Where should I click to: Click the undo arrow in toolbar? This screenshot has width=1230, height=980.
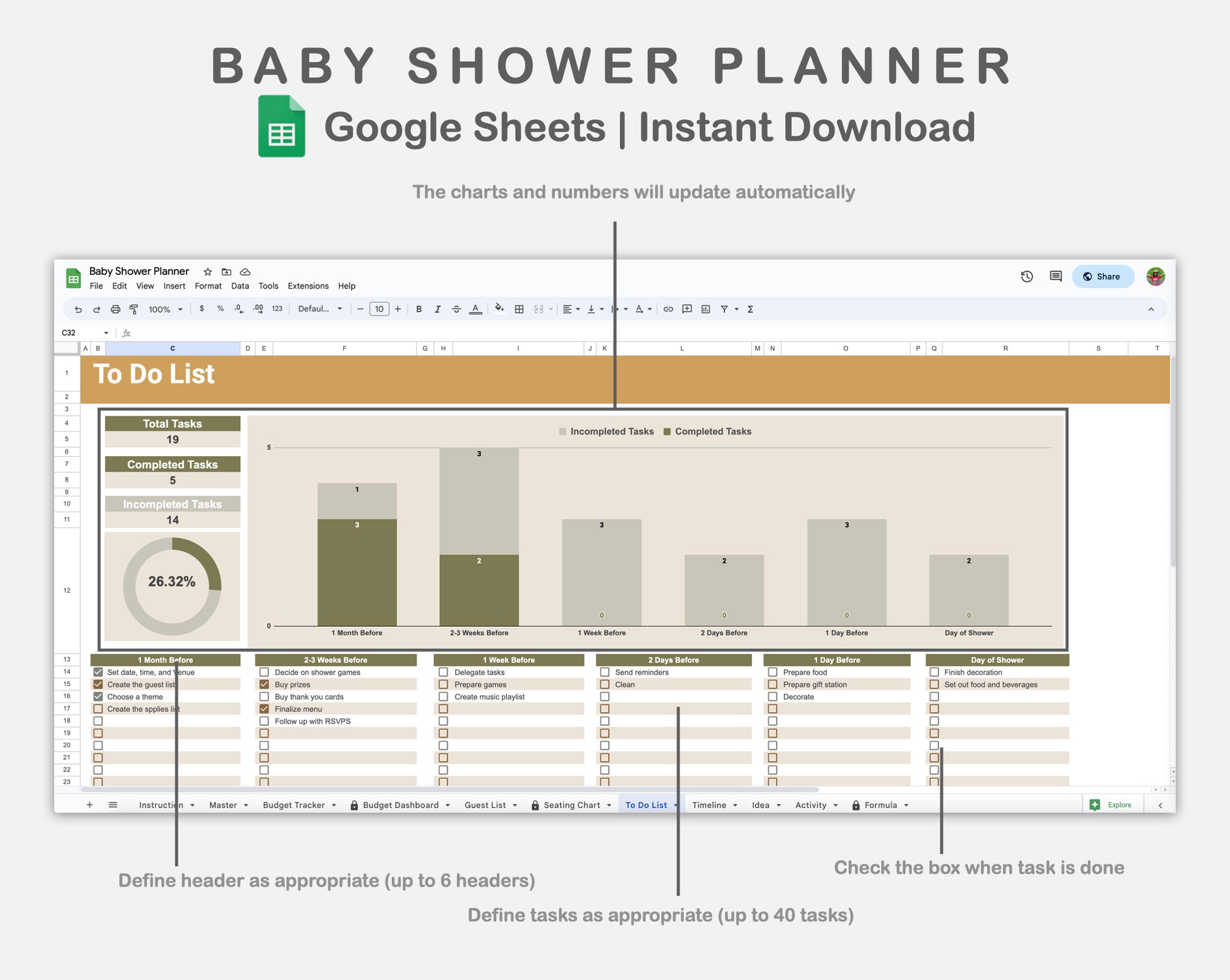point(78,310)
